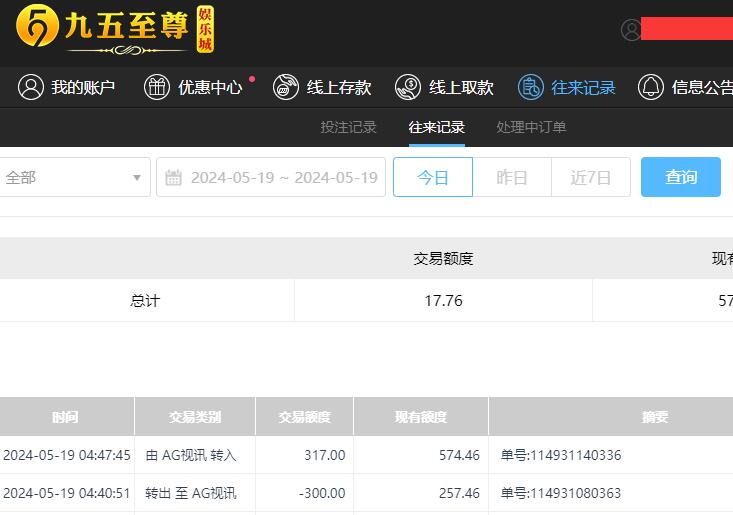The width and height of the screenshot is (733, 515).
Task: Click amount 317.00
Action: click(x=324, y=455)
